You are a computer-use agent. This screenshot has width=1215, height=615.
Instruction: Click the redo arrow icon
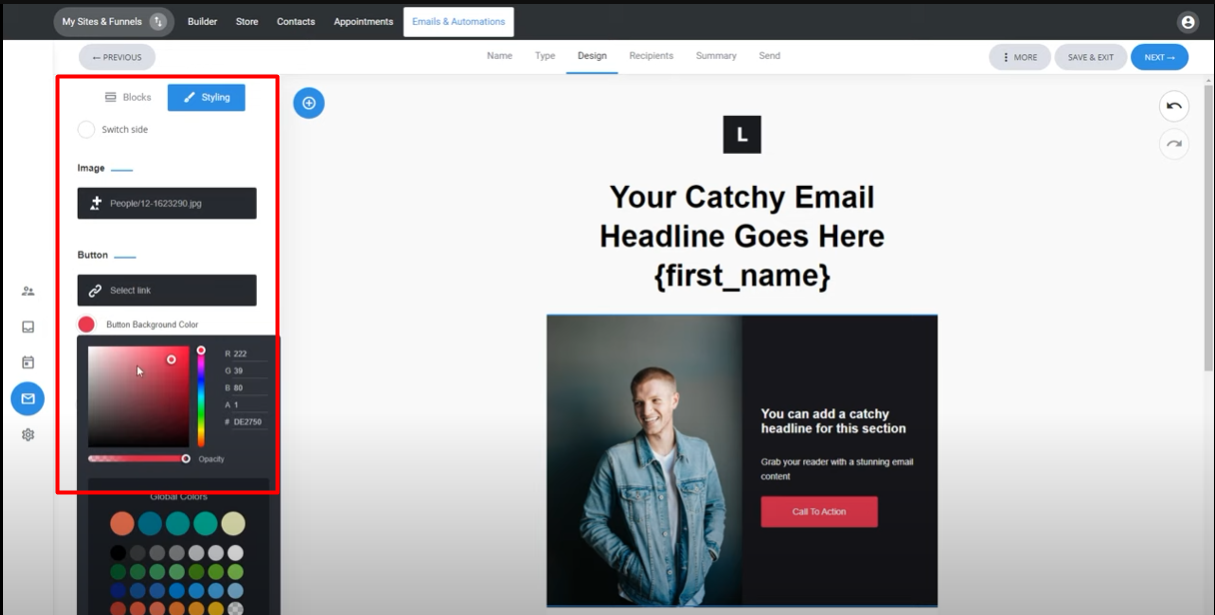[1174, 144]
